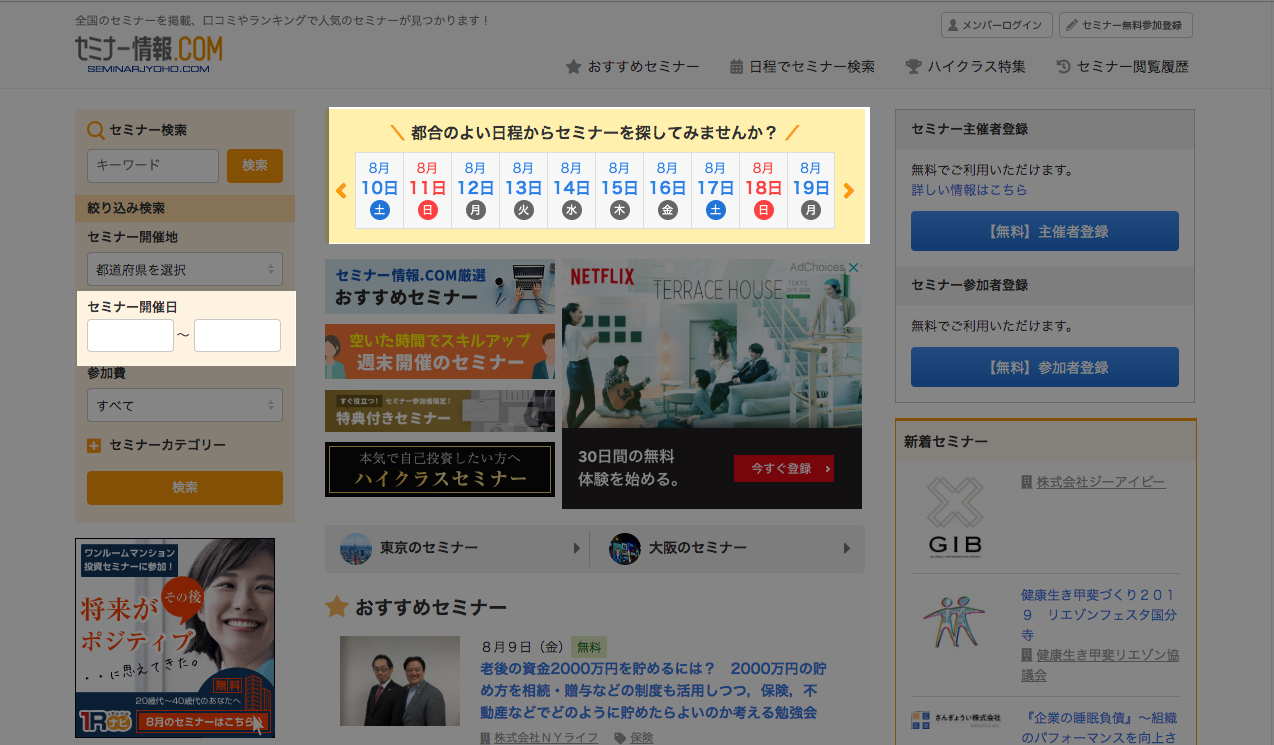Screen dimensions: 1274x745
Task: Click the メンバーログイン button
Action: [996, 25]
